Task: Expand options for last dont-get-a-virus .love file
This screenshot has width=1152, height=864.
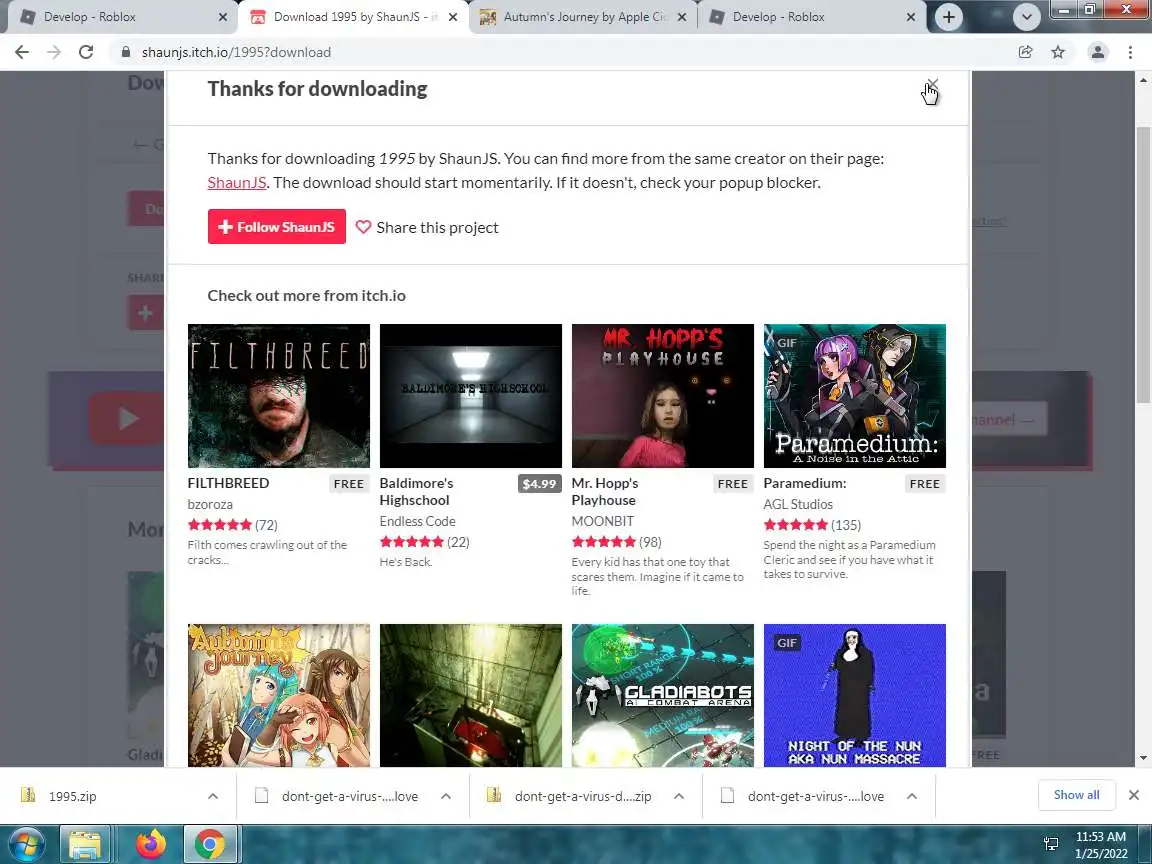Action: click(x=912, y=796)
